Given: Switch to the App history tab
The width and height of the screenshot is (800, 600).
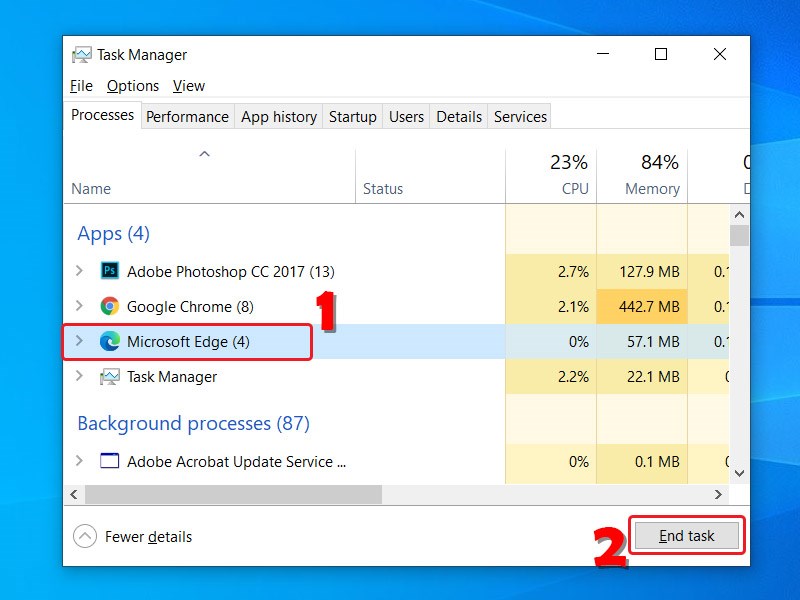Looking at the screenshot, I should pos(279,116).
